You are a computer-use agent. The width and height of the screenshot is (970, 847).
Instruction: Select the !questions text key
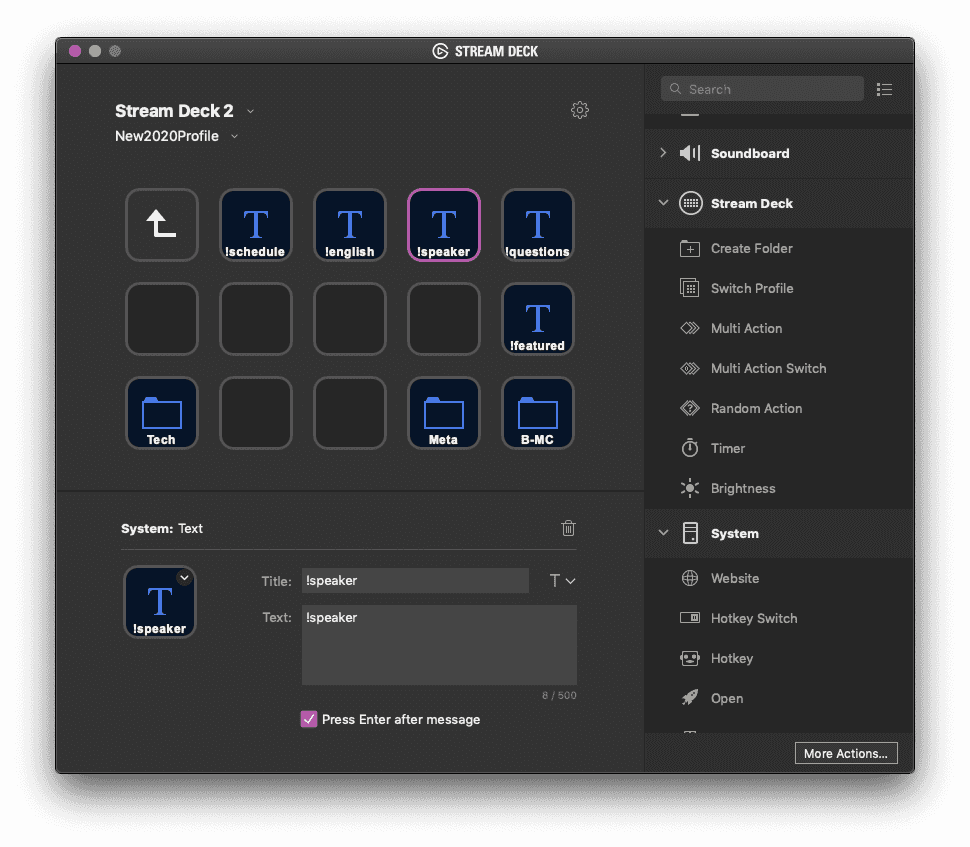[538, 225]
